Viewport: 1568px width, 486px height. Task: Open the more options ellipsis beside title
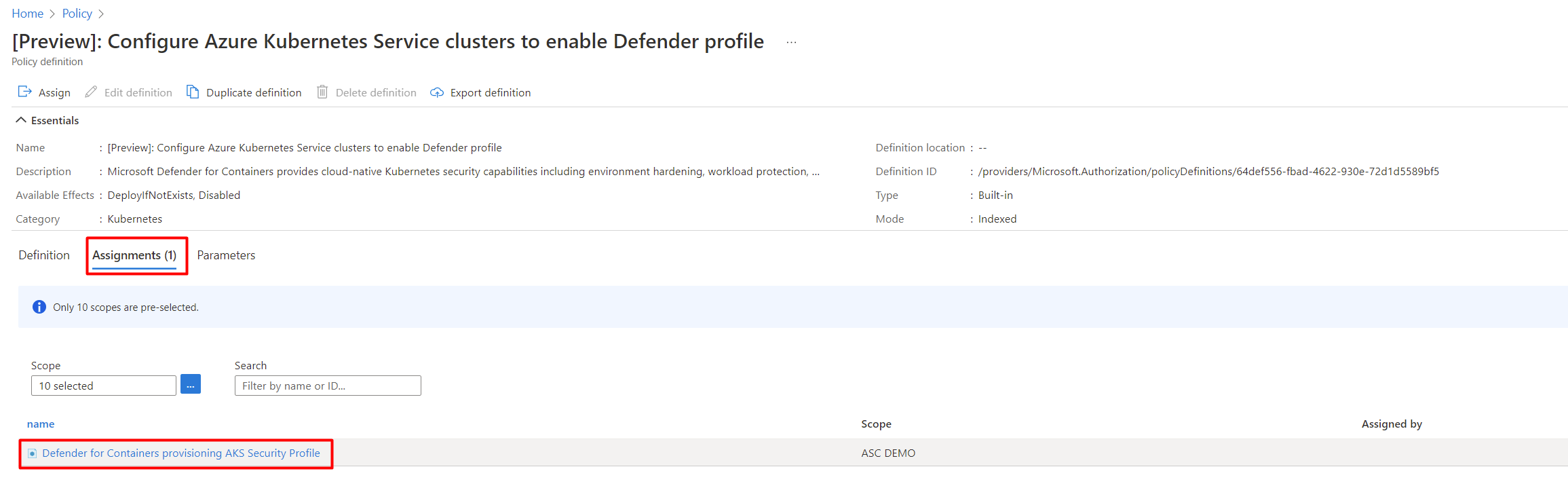coord(791,42)
